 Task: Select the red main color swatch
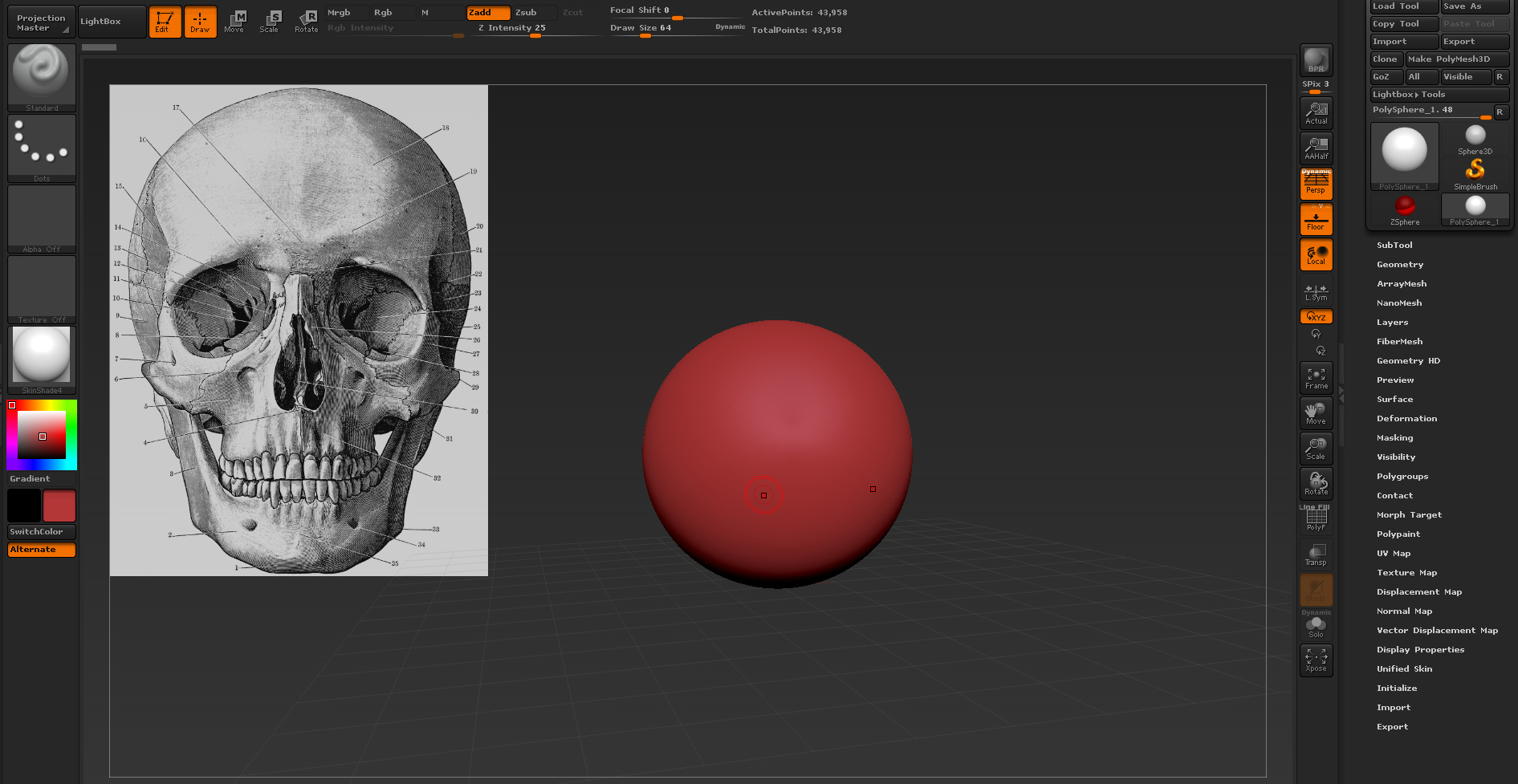(x=59, y=506)
